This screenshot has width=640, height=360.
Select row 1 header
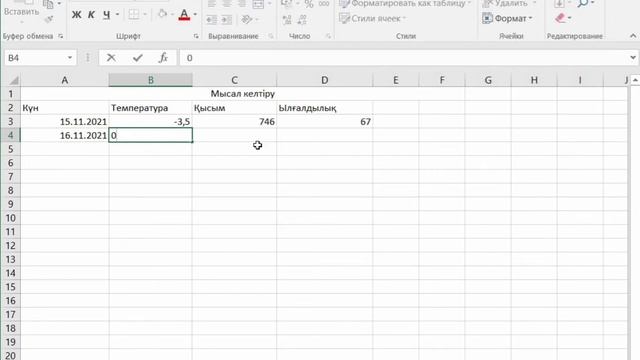11,94
